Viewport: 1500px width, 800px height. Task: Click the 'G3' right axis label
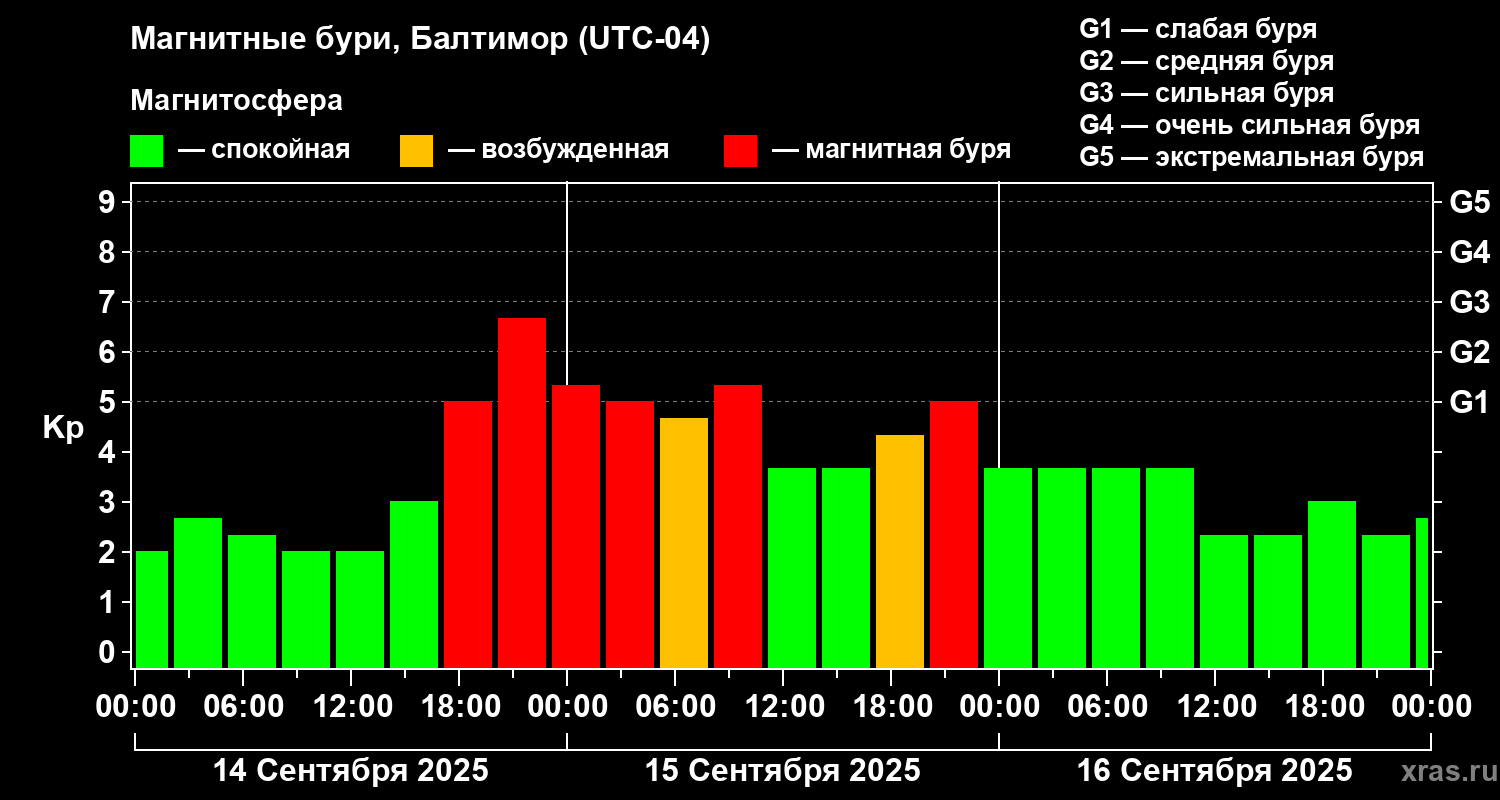[1469, 302]
